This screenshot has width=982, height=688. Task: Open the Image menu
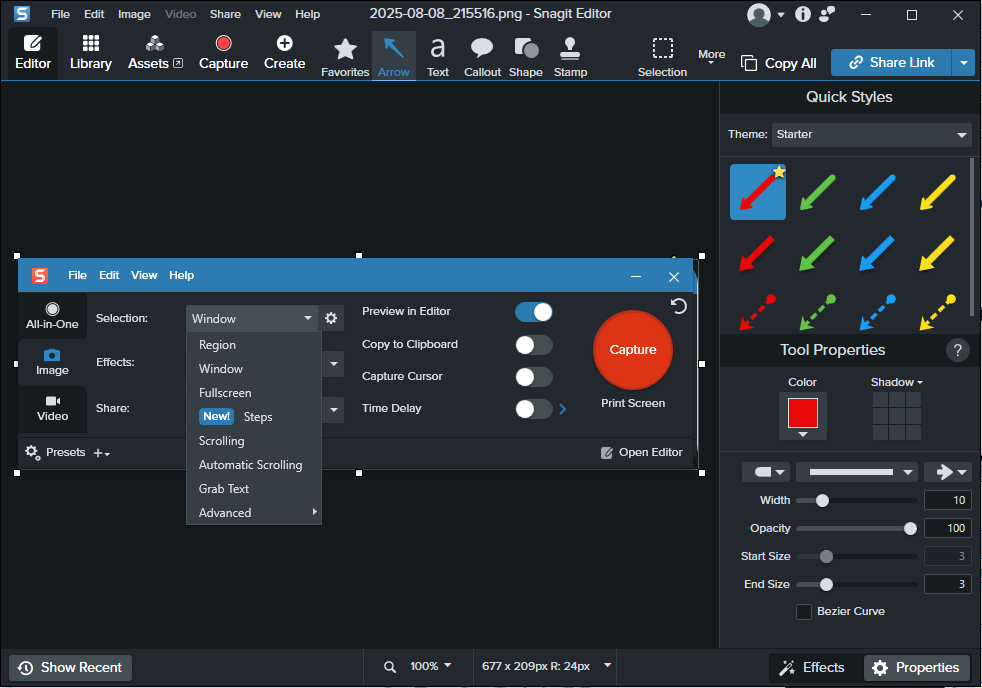[134, 14]
